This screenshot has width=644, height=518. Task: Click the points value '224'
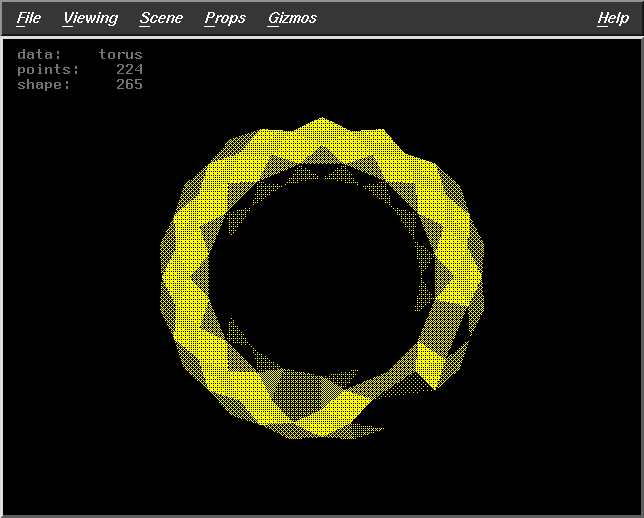click(x=129, y=69)
